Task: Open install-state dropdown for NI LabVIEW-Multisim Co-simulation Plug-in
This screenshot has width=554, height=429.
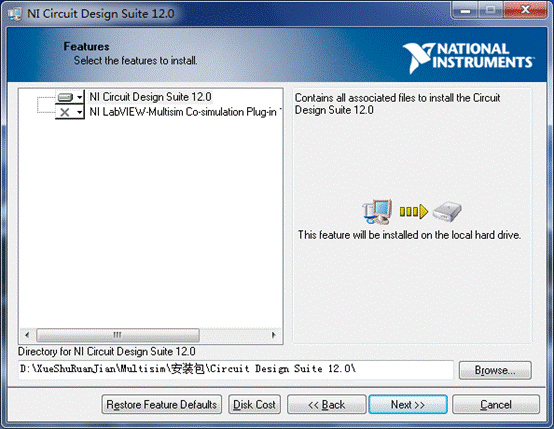Action: coord(70,112)
